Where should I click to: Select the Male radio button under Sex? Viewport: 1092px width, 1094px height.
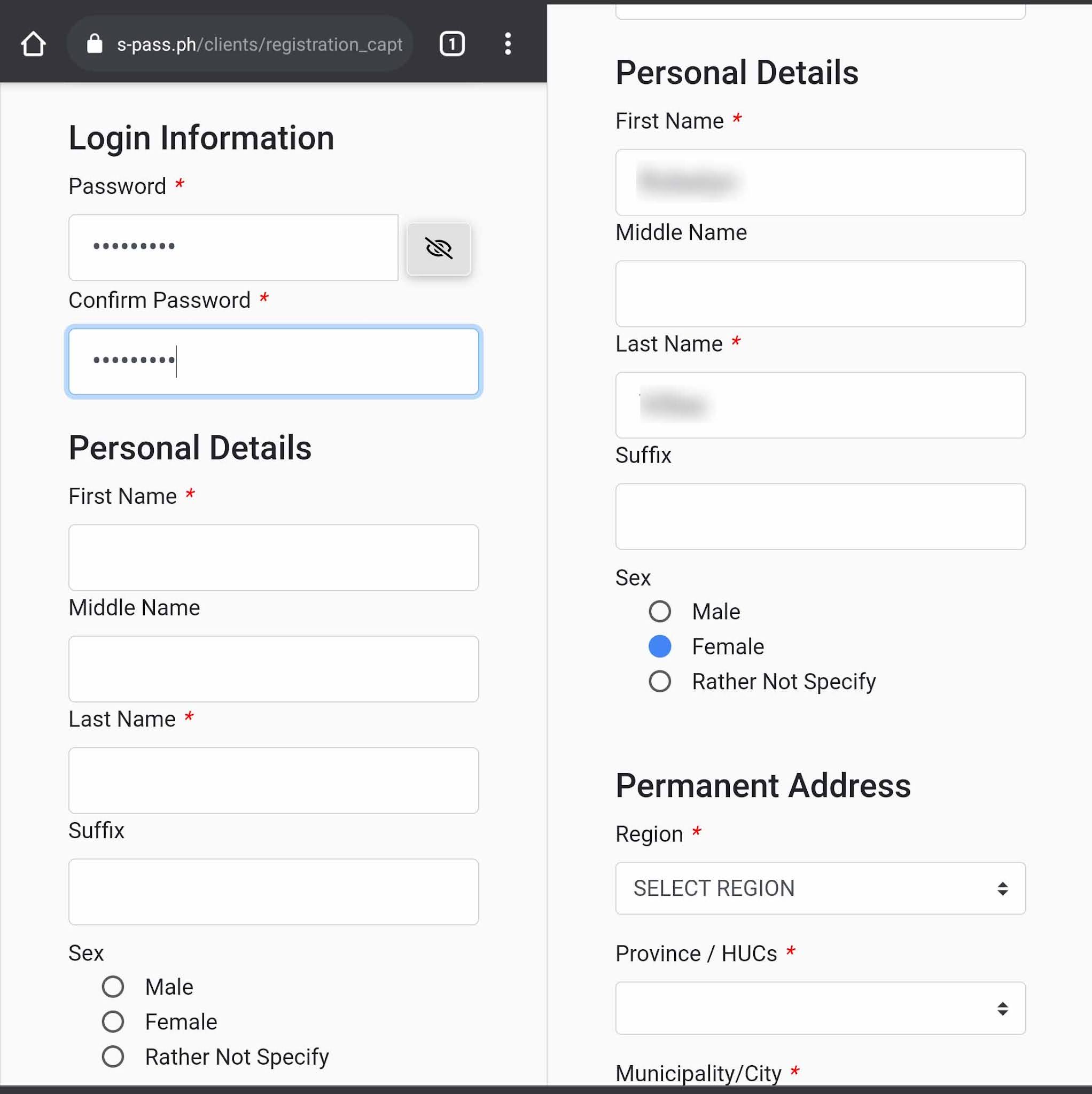[x=113, y=987]
